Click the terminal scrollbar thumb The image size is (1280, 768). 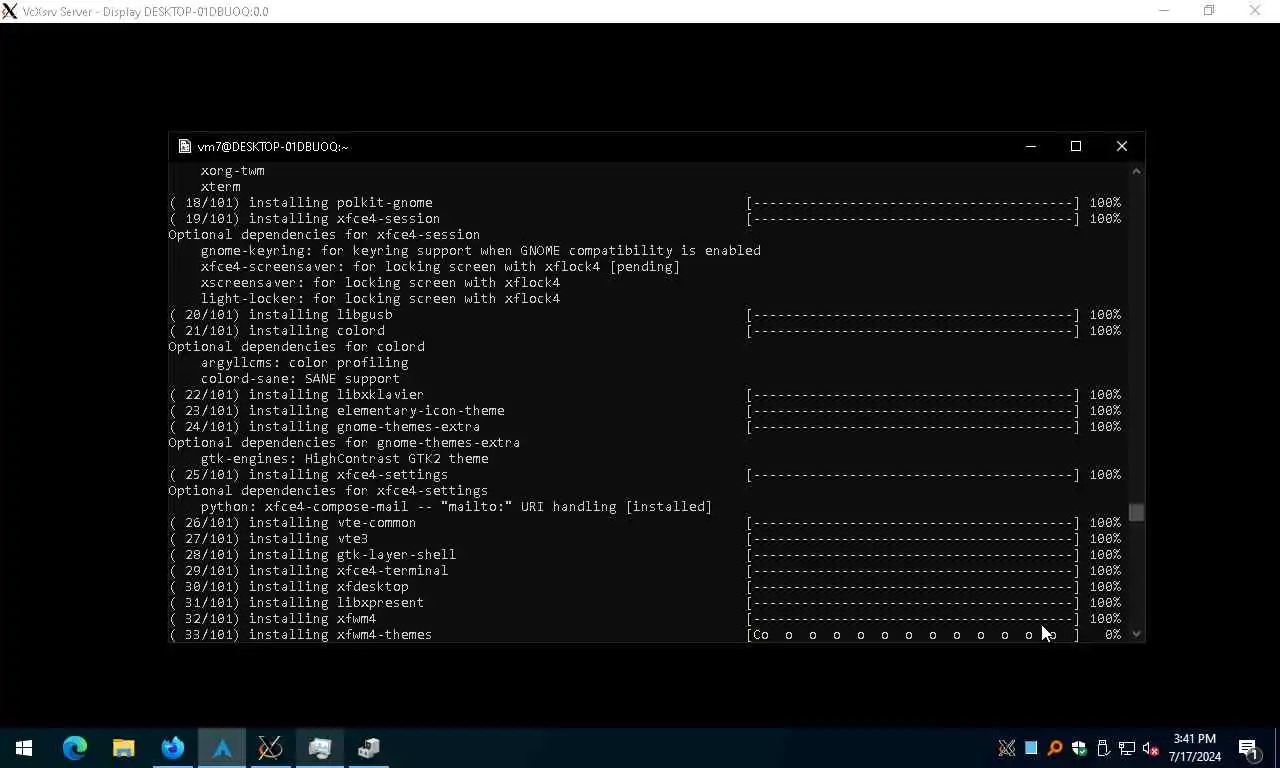pos(1136,512)
